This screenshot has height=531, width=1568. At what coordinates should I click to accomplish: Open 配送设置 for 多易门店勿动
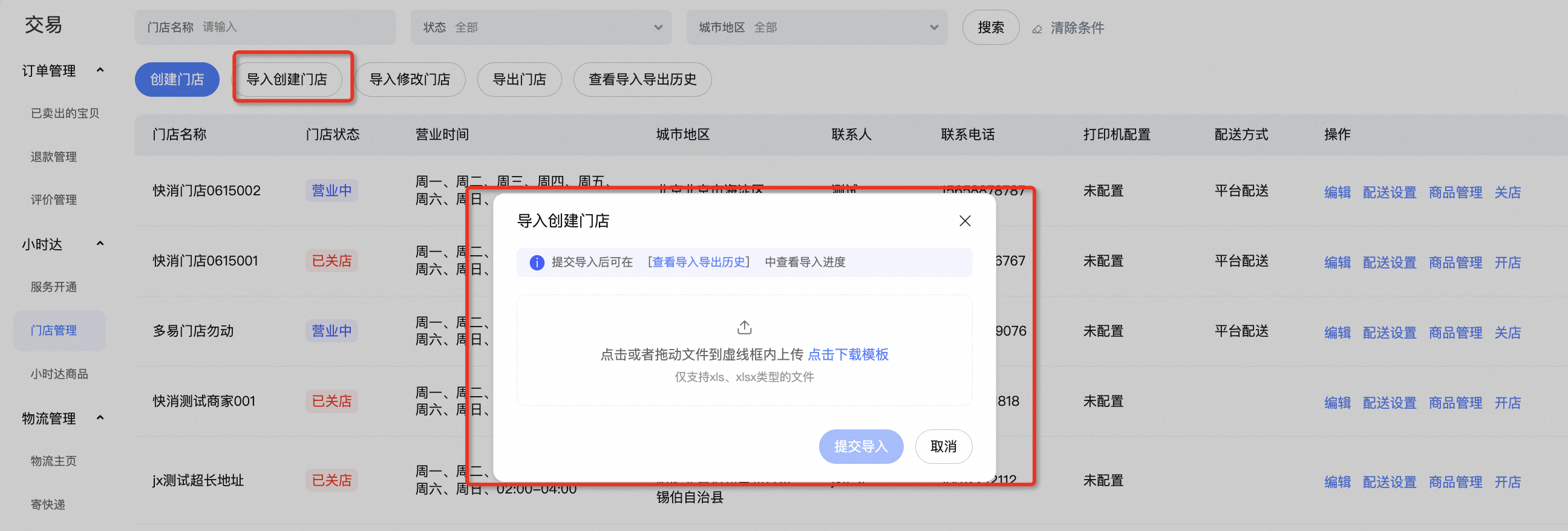click(x=1389, y=333)
